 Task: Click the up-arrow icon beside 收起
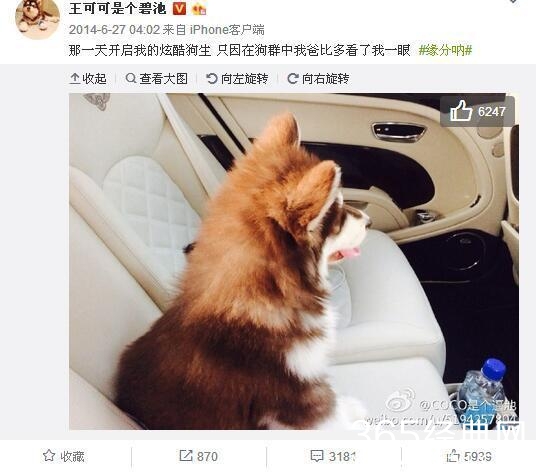[x=75, y=79]
